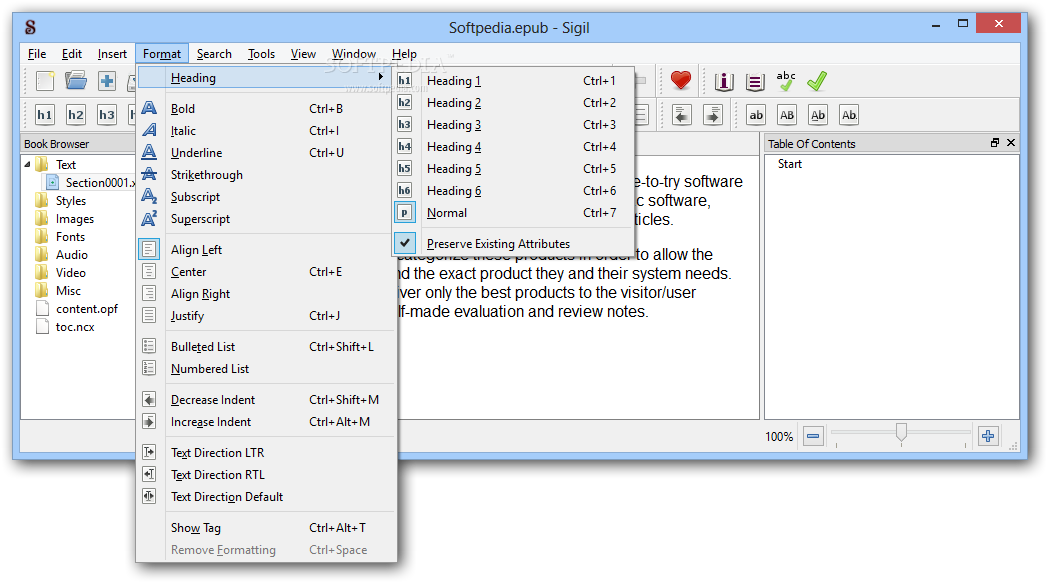Choose Justify alignment
Screen dimensions: 1048x583
point(266,316)
